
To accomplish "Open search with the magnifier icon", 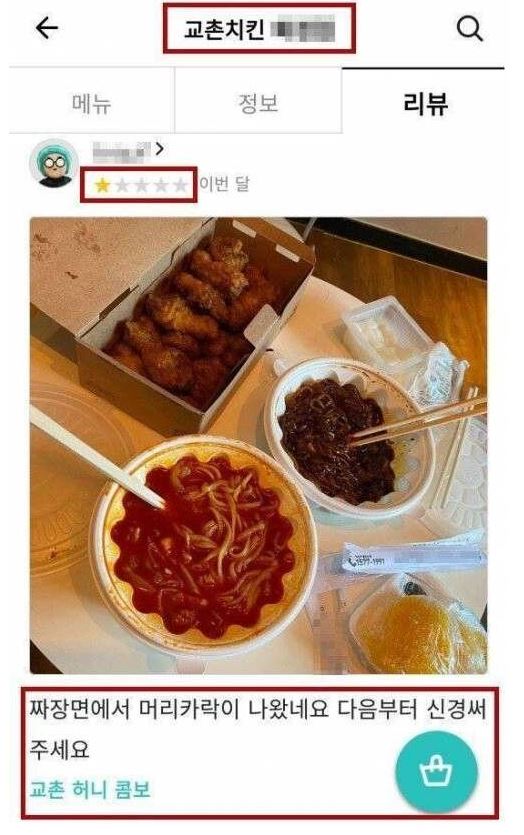I will coord(469,28).
